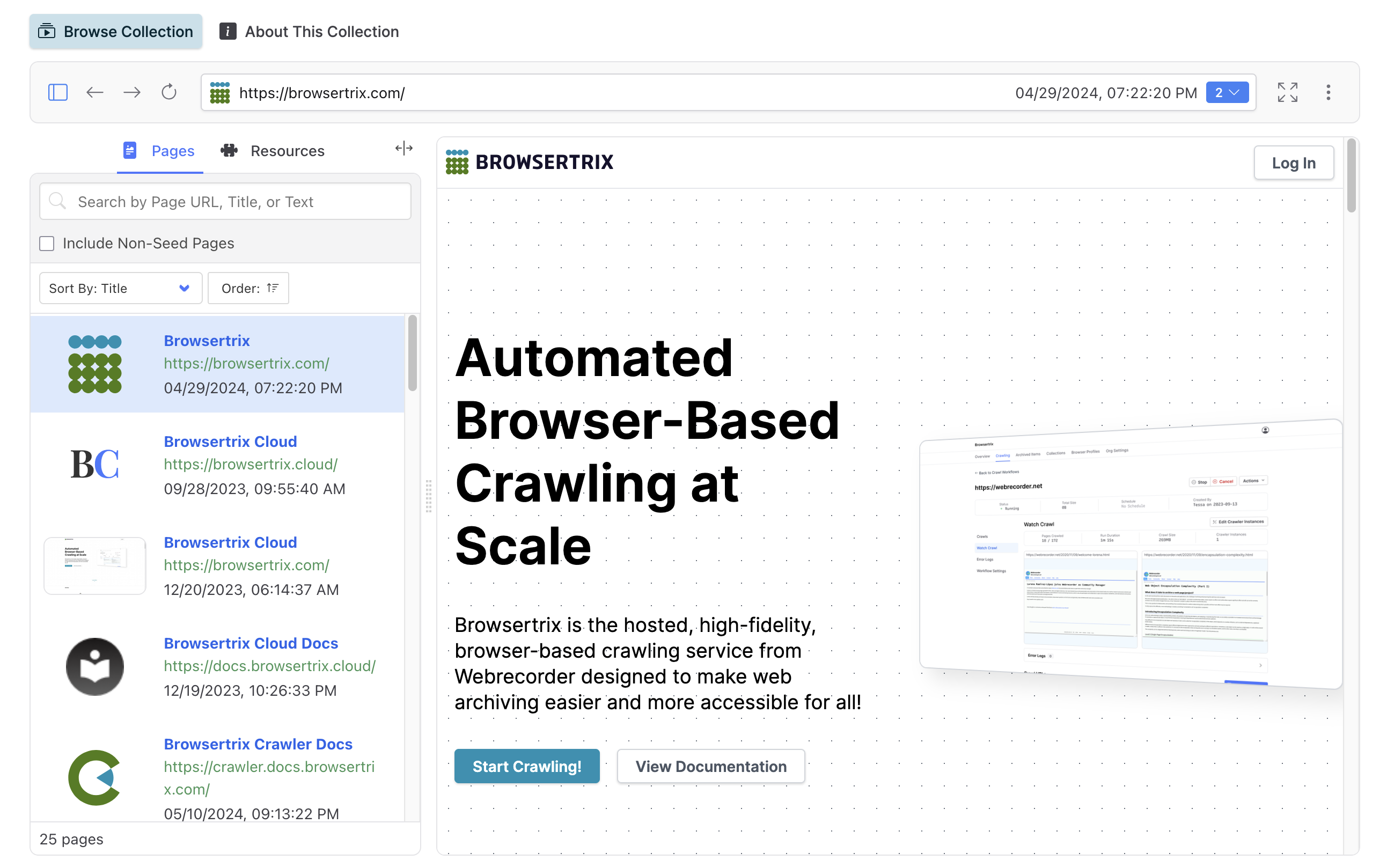
Task: Open Browsertrix Crawler Docs title link
Action: pyautogui.click(x=258, y=744)
